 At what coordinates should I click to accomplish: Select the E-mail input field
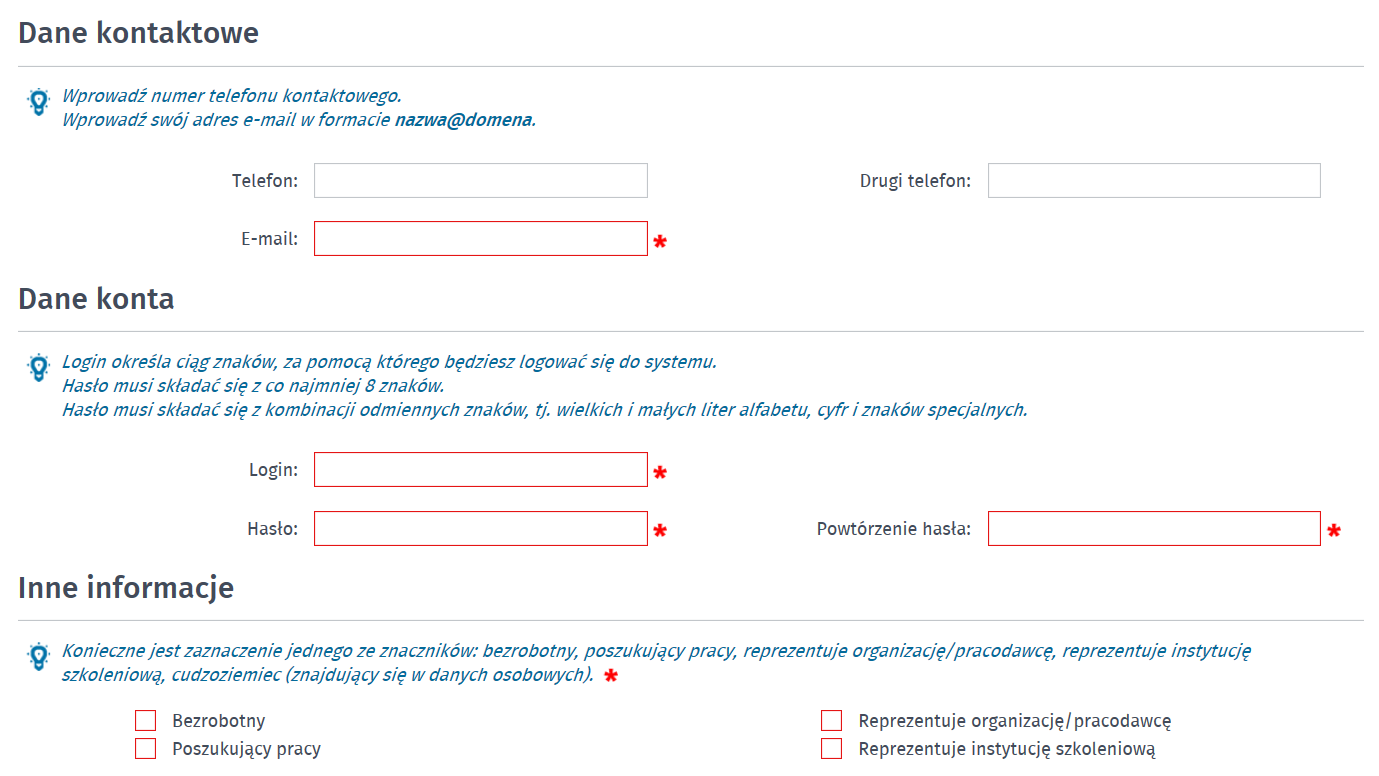click(x=481, y=239)
